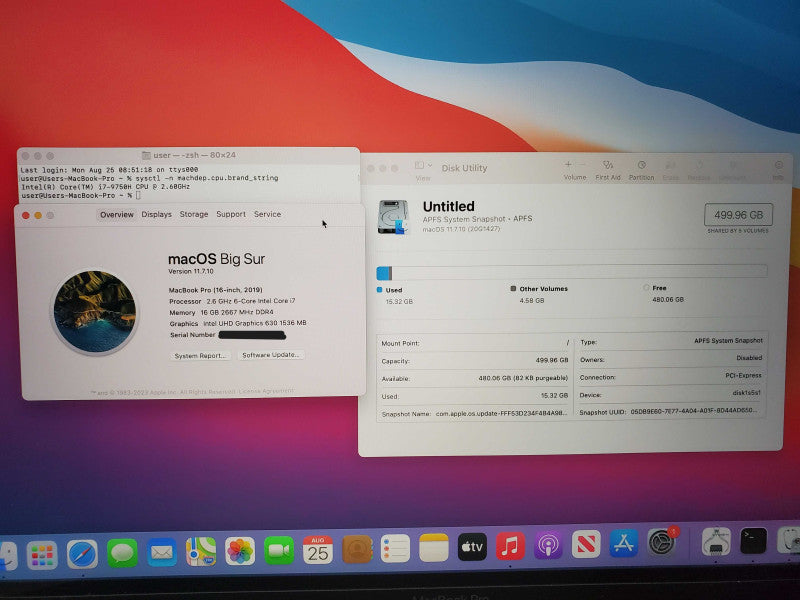Click the First Aid toolbar icon in Disk Utility
Viewport: 800px width, 600px height.
click(607, 165)
